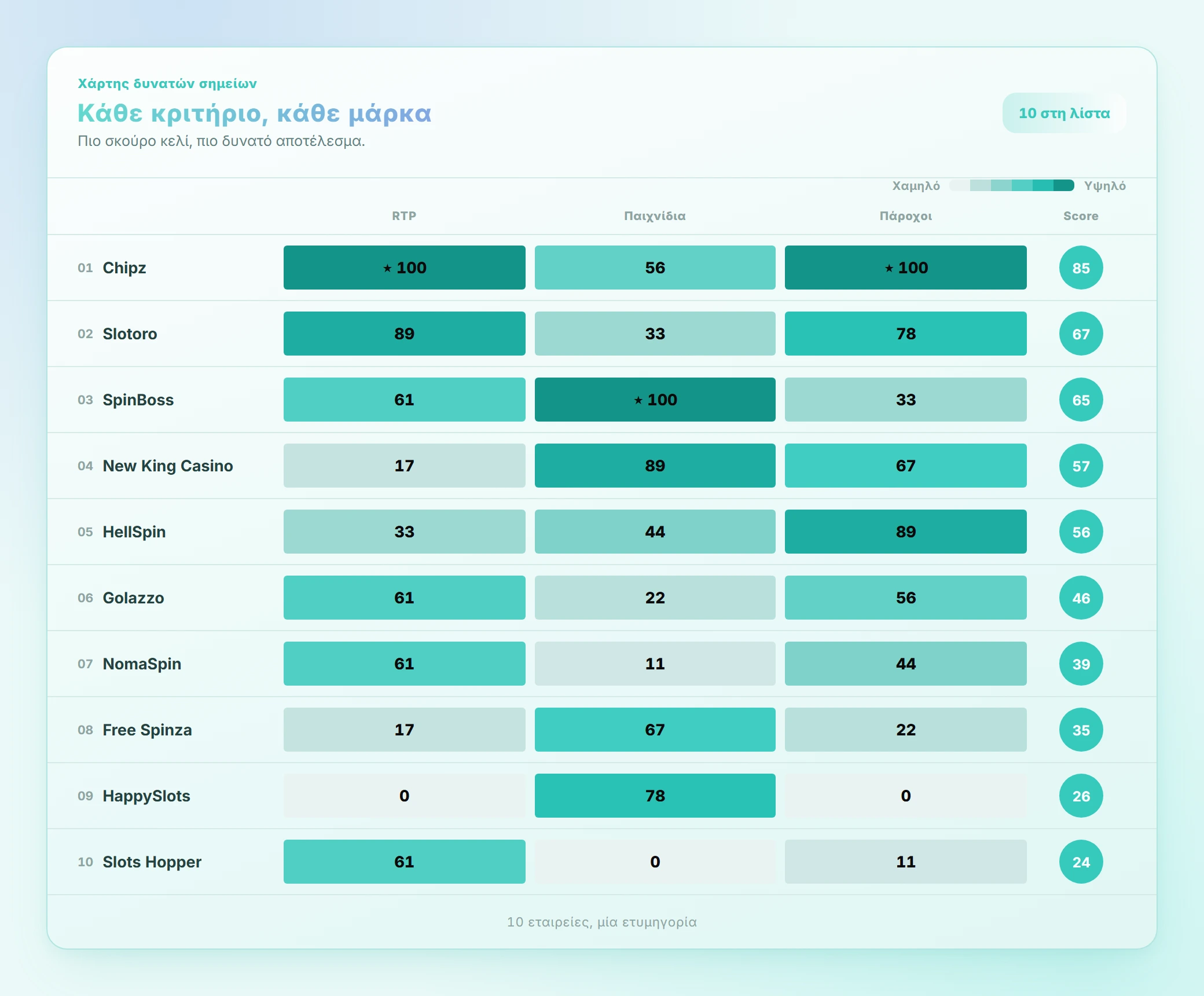Select the HappySlots brand name
The height and width of the screenshot is (996, 1204).
(x=146, y=796)
